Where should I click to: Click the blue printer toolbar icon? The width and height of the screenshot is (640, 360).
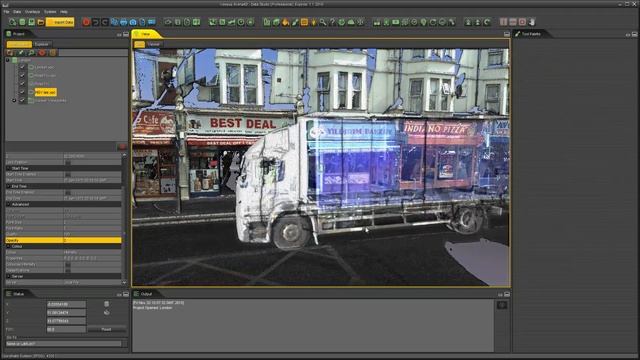point(124,22)
